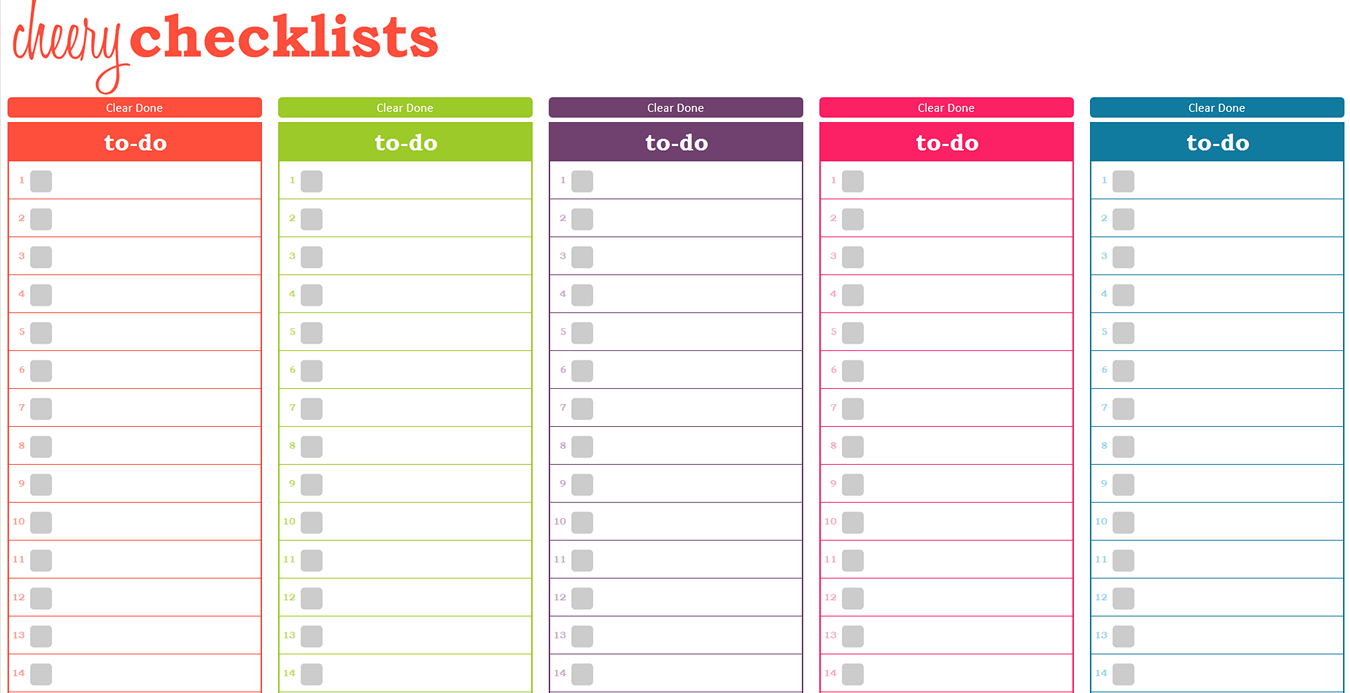The image size is (1350, 693).
Task: Click the text field of orange item 4
Action: 156,295
